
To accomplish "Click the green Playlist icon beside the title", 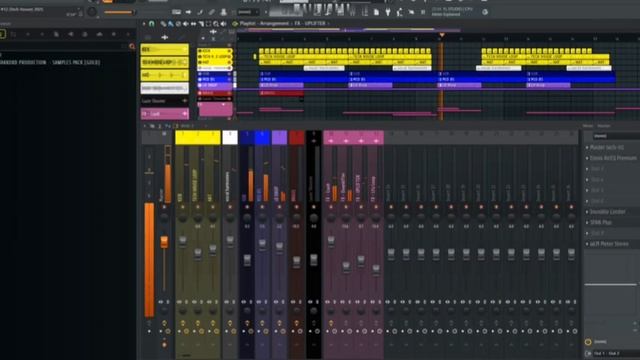I will tap(235, 24).
